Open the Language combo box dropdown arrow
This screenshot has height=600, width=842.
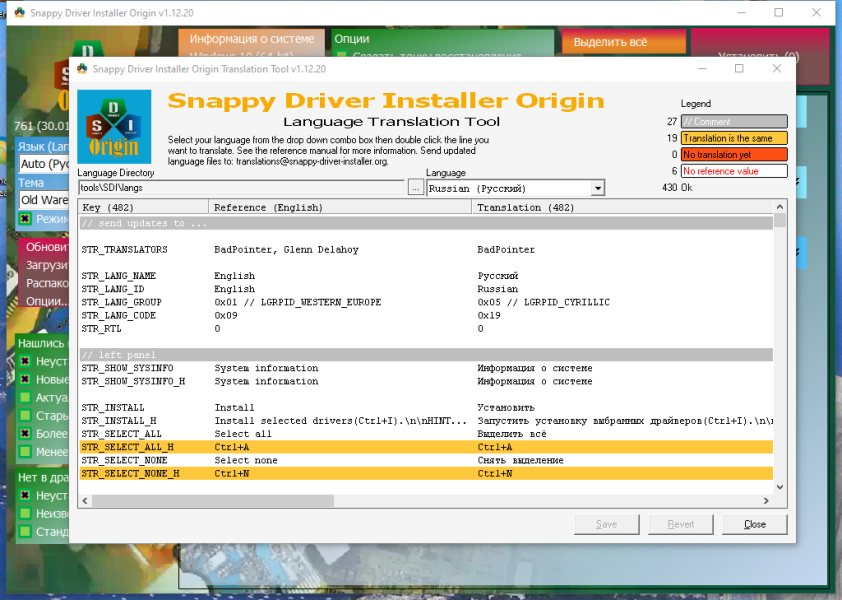(x=598, y=188)
